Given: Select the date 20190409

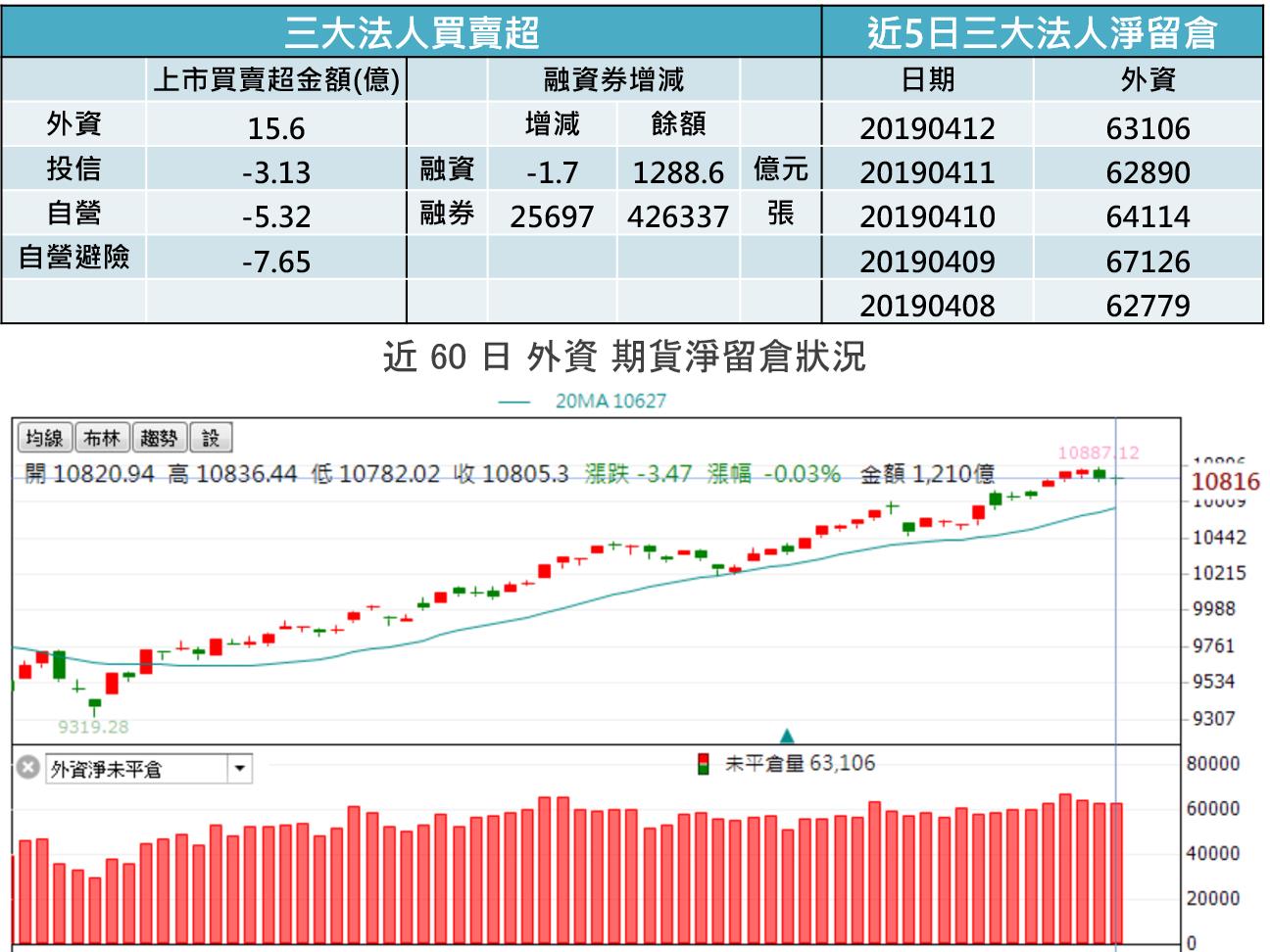Looking at the screenshot, I should pos(927,262).
